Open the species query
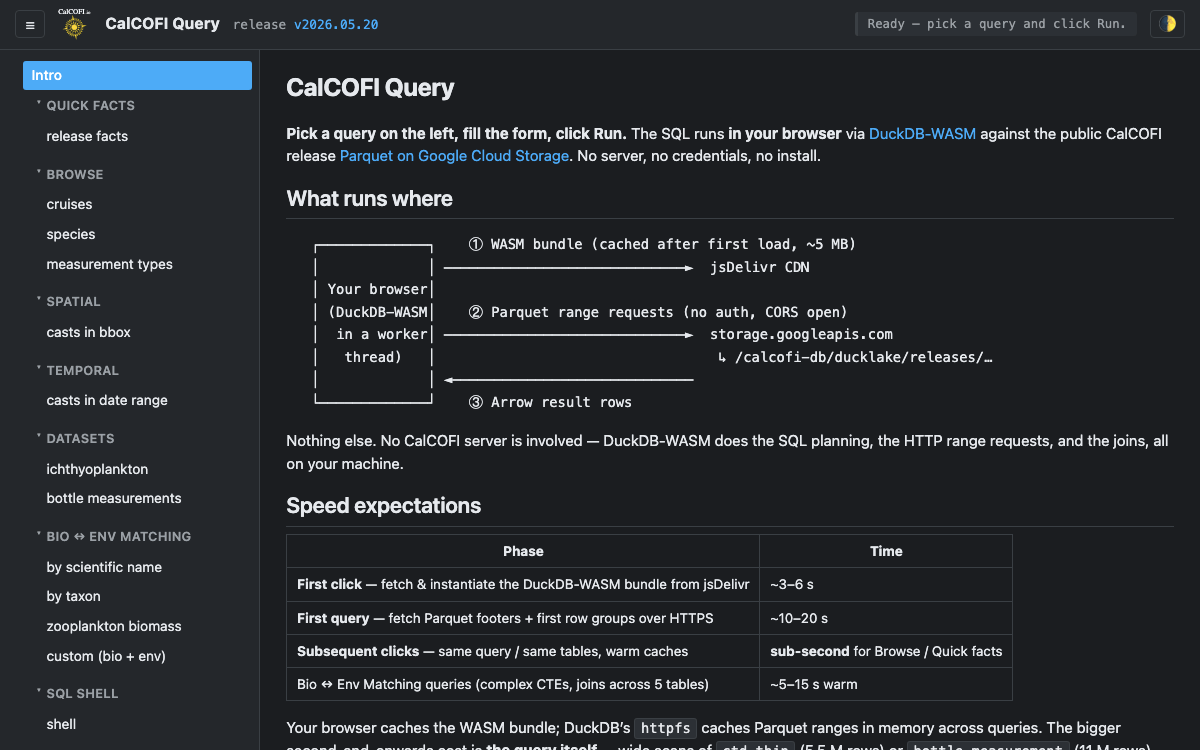This screenshot has height=750, width=1200. 71,234
